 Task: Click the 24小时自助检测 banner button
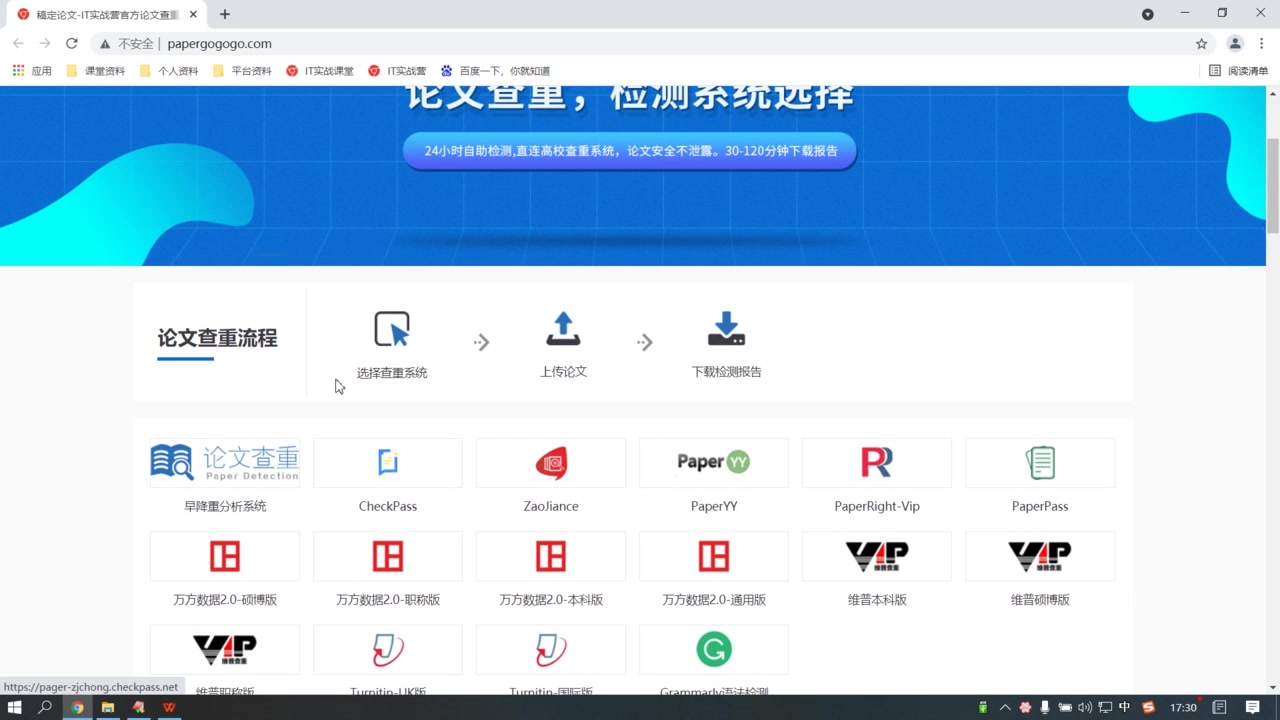pyautogui.click(x=630, y=150)
